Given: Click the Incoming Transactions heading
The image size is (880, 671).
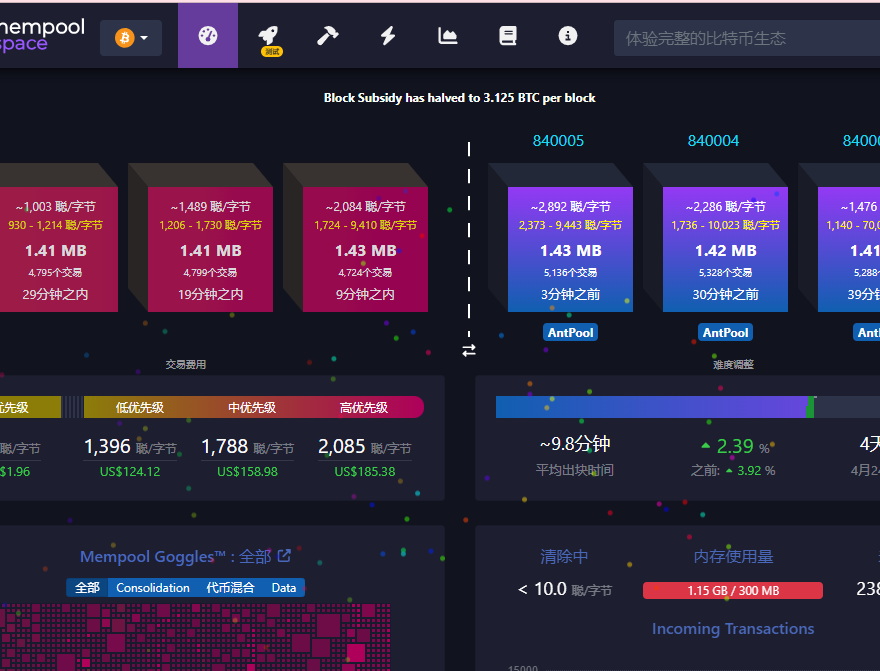Looking at the screenshot, I should (x=733, y=629).
